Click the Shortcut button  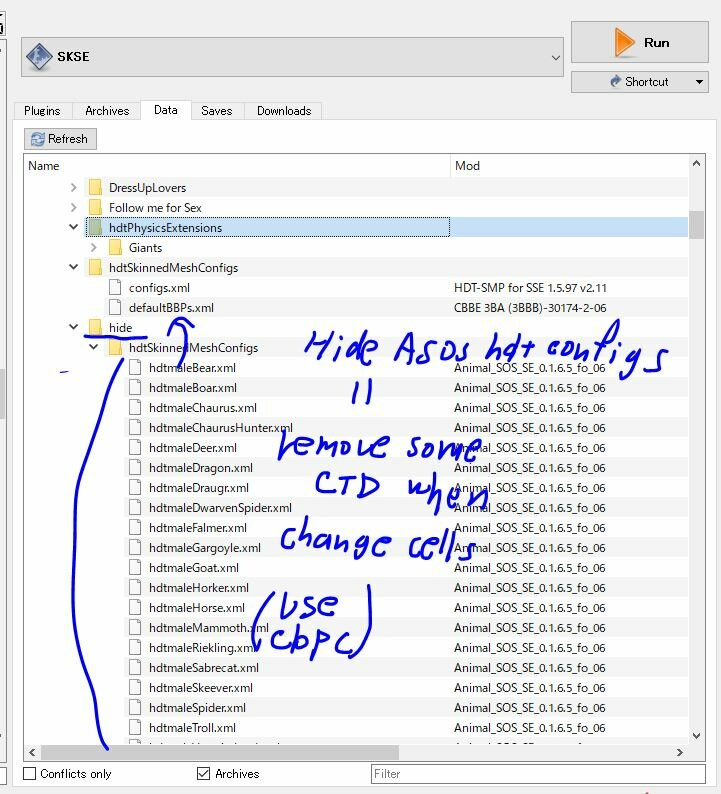pyautogui.click(x=640, y=82)
